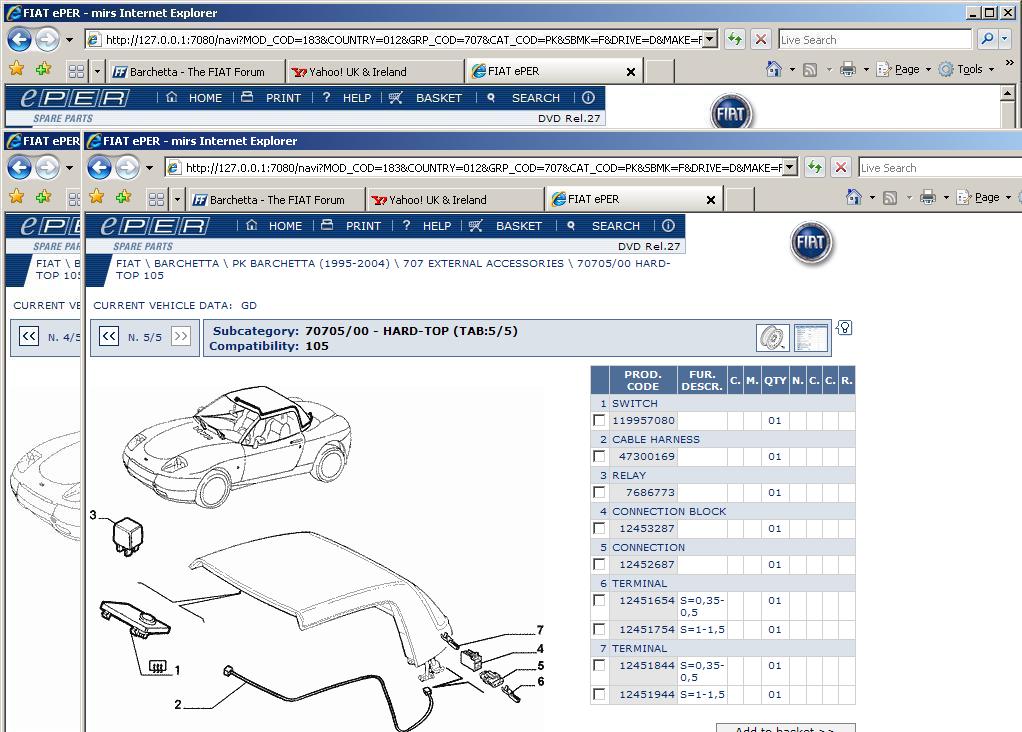Viewport: 1022px width, 732px height.
Task: Go forward in the front browser window
Action: [127, 168]
